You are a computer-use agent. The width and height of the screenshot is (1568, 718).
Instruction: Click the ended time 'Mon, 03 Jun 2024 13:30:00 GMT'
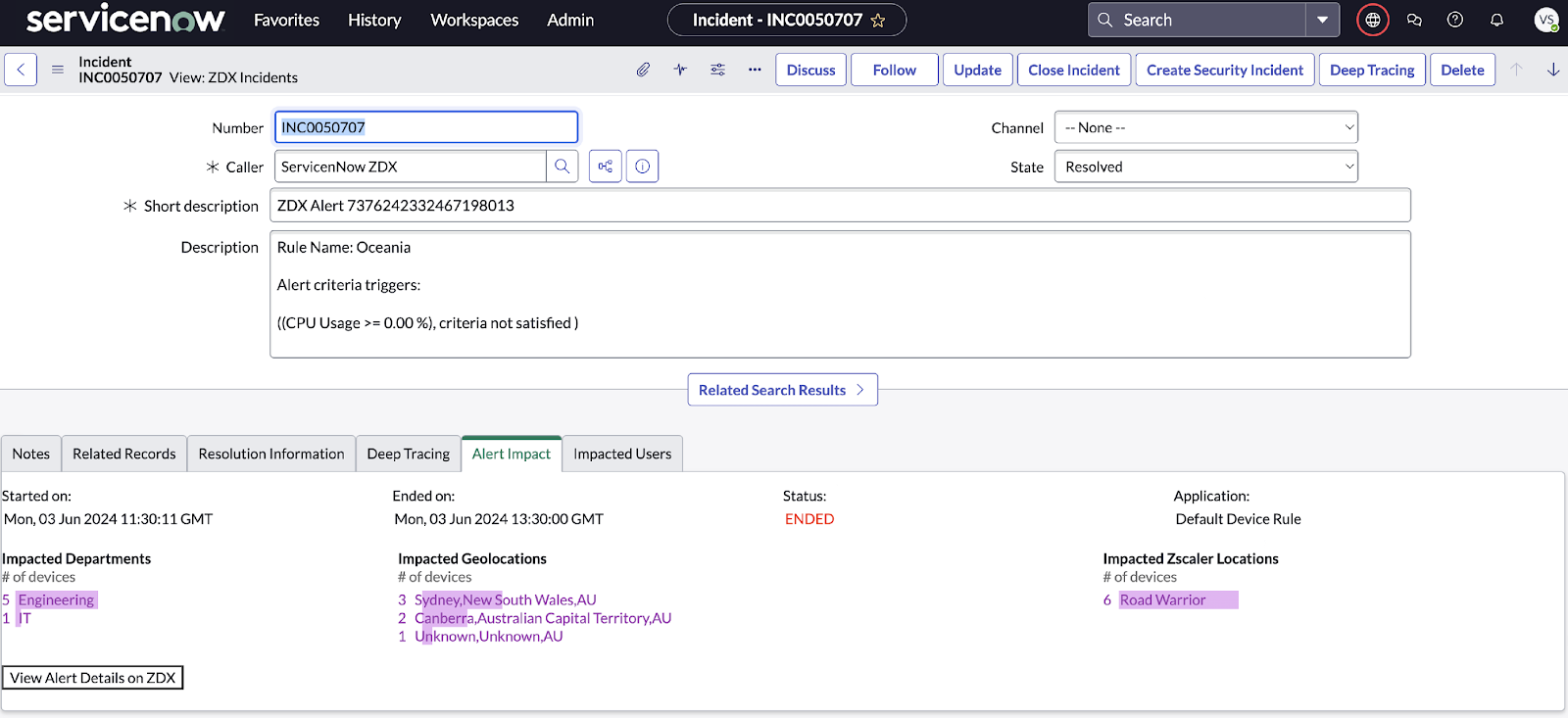point(499,519)
